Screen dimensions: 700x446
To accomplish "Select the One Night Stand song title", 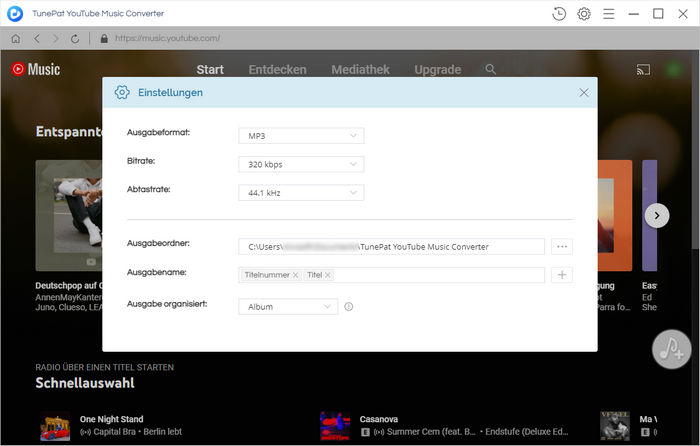I will [112, 419].
